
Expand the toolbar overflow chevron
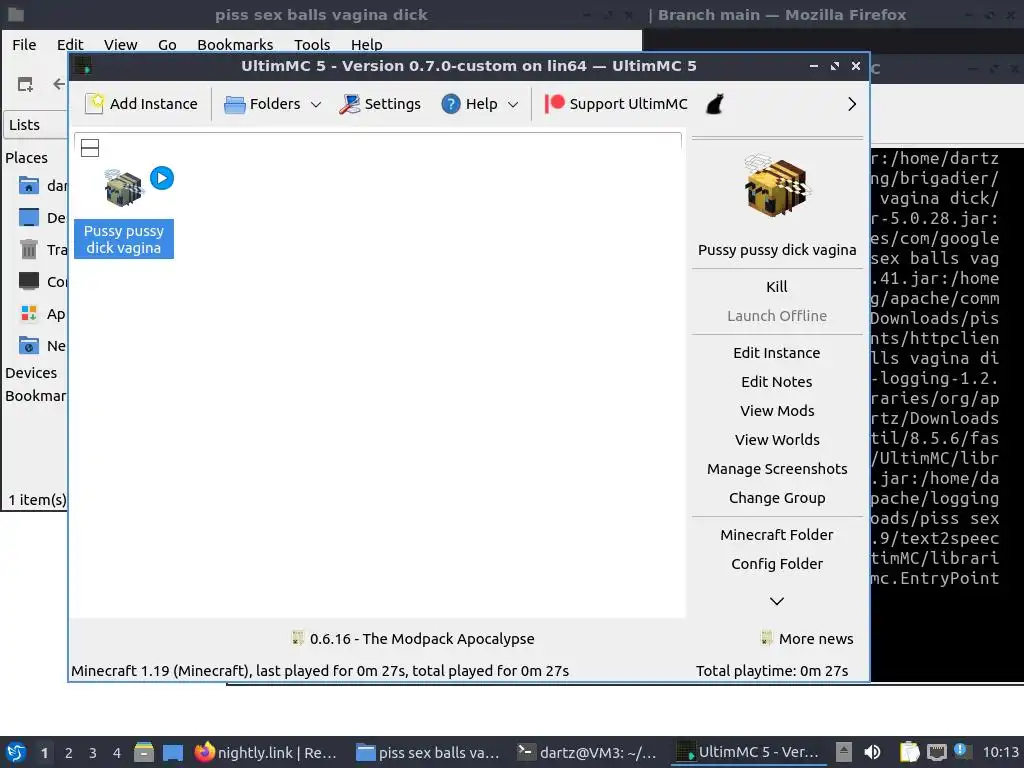pos(852,104)
